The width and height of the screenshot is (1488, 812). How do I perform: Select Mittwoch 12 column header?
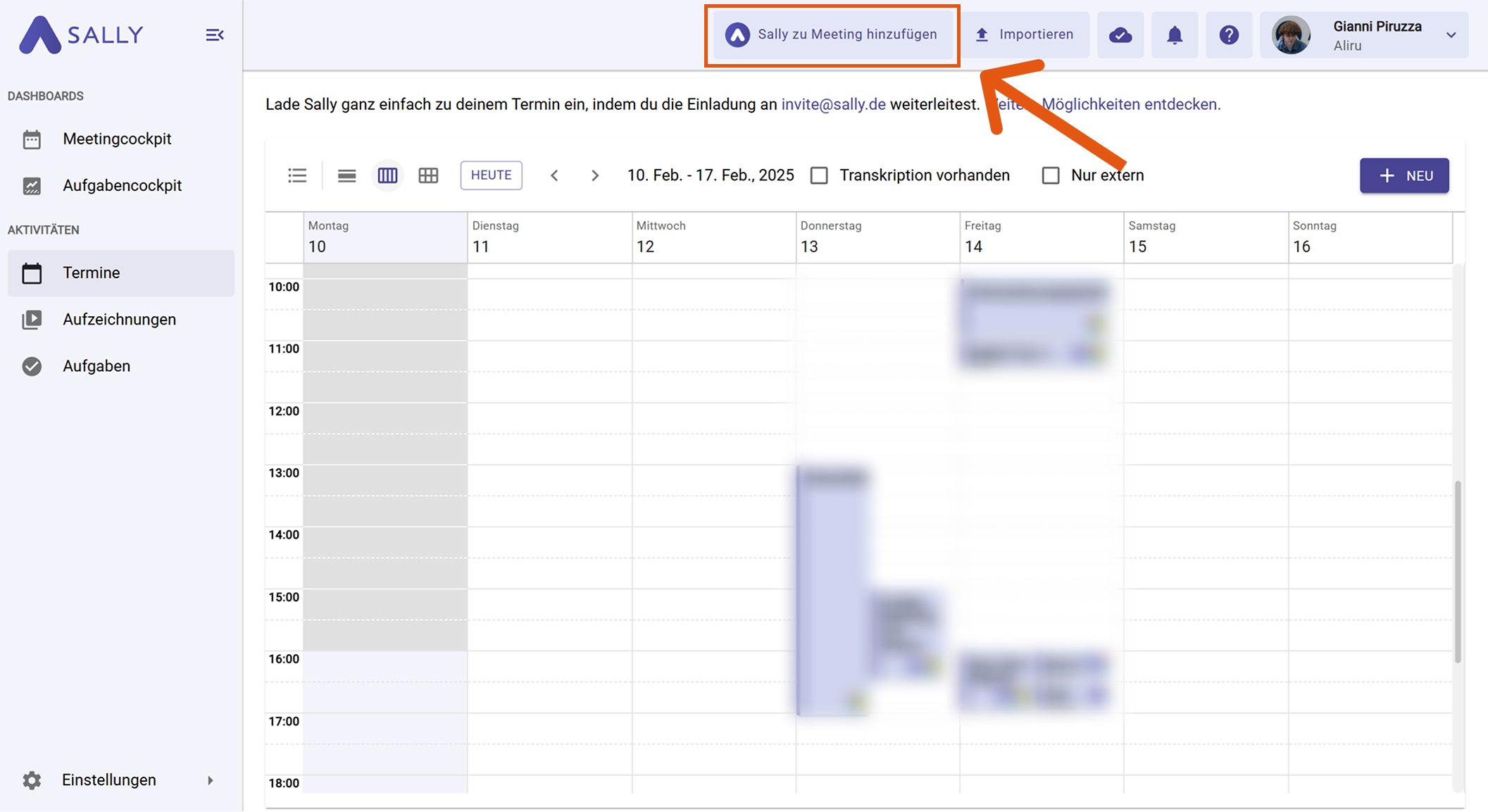pos(713,237)
